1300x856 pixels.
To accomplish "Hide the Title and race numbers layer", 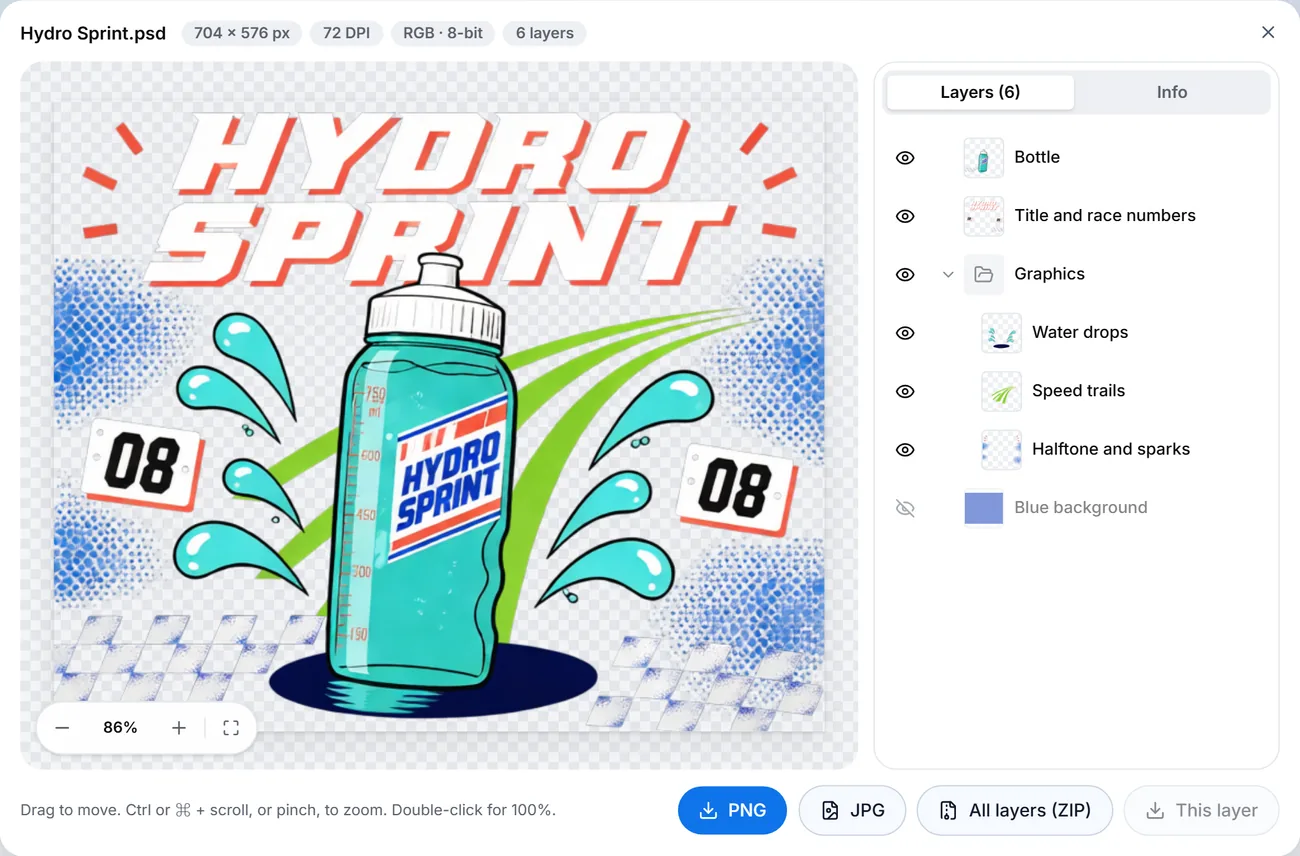I will pyautogui.click(x=905, y=216).
